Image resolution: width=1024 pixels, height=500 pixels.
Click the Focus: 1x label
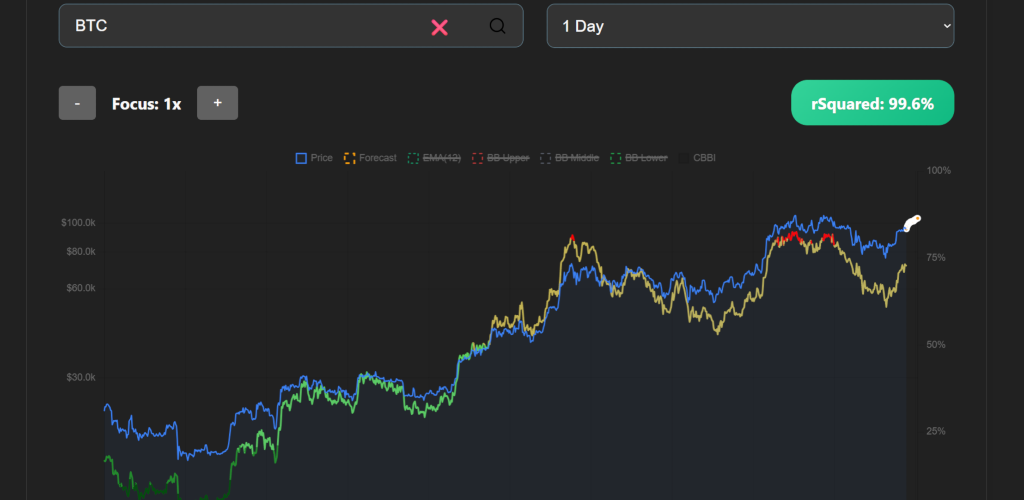coord(146,104)
